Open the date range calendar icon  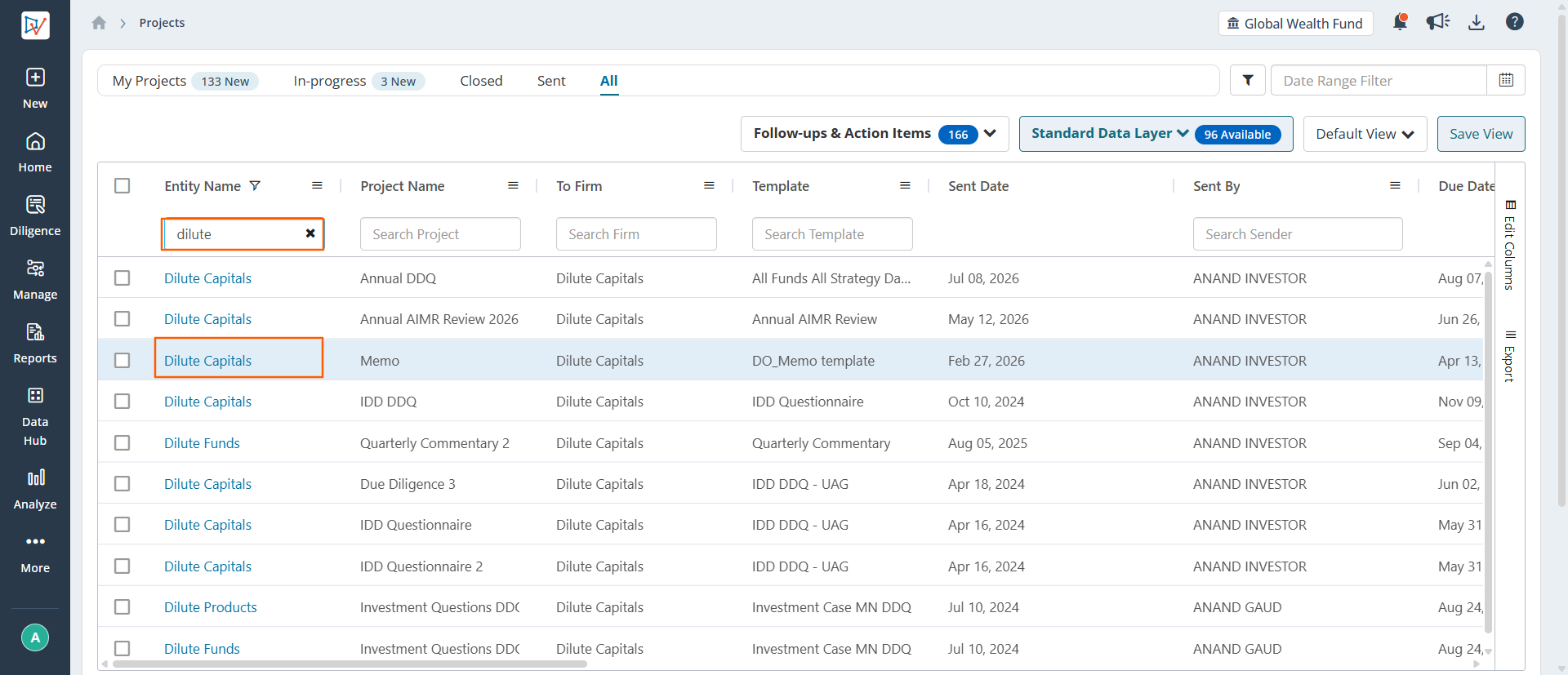1506,80
